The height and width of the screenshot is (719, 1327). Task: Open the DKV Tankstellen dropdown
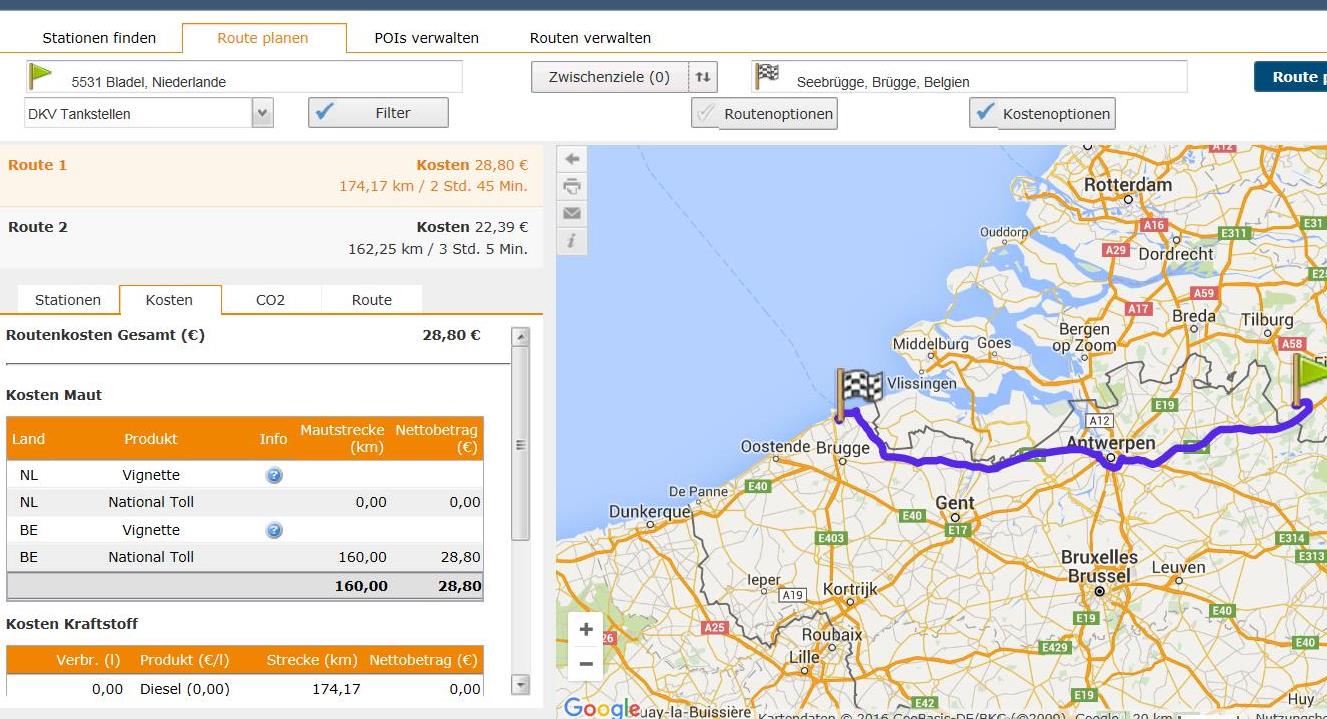pyautogui.click(x=262, y=113)
